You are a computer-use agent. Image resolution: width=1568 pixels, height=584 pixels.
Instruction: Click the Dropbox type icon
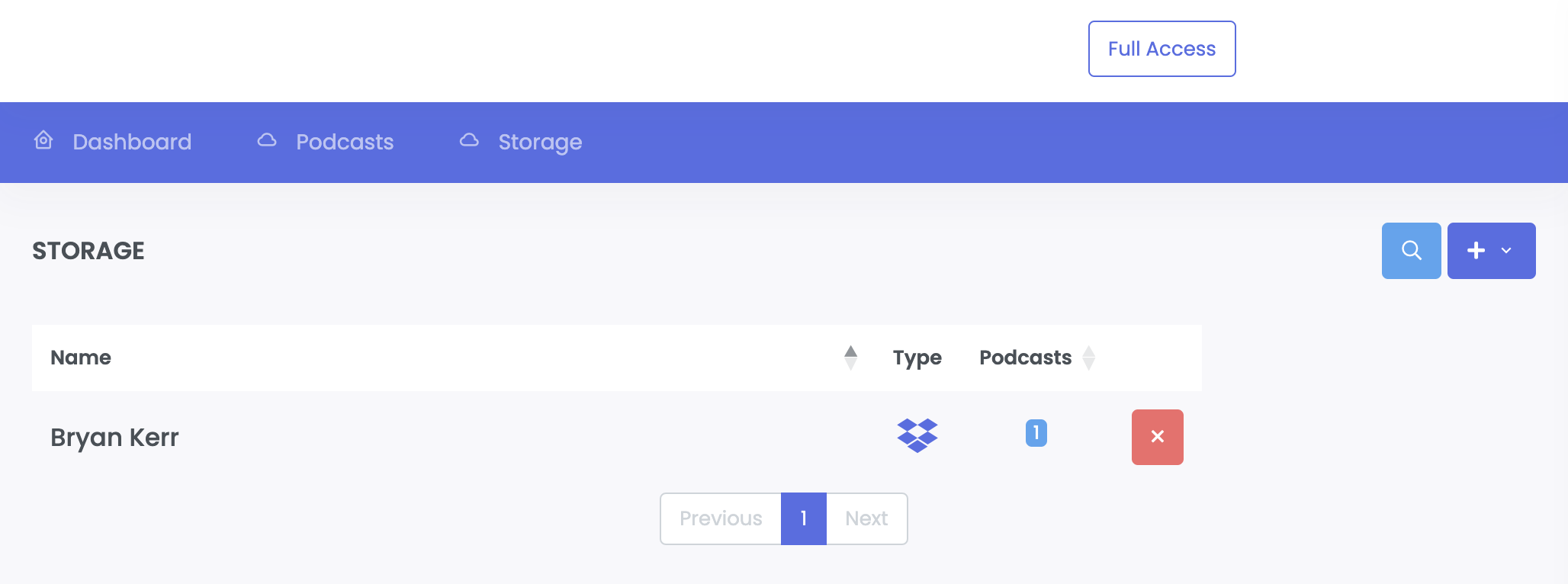[x=917, y=435]
